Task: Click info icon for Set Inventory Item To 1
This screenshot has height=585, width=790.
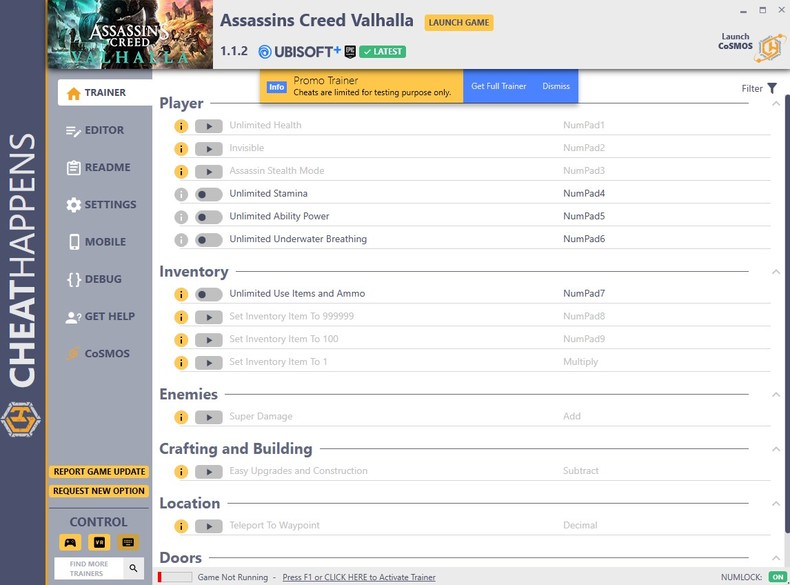Action: (181, 362)
